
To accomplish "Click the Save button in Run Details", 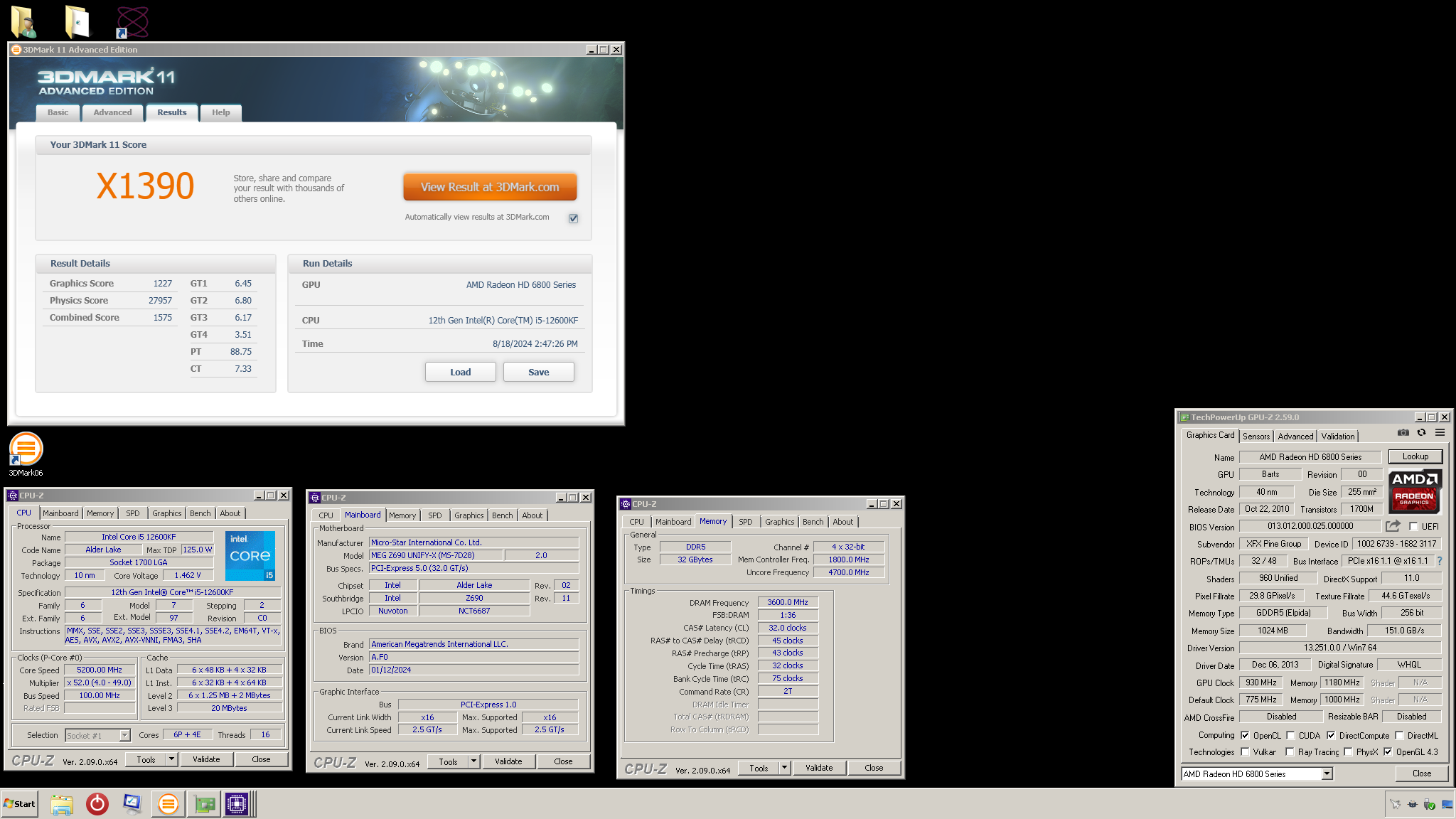I will tap(539, 372).
